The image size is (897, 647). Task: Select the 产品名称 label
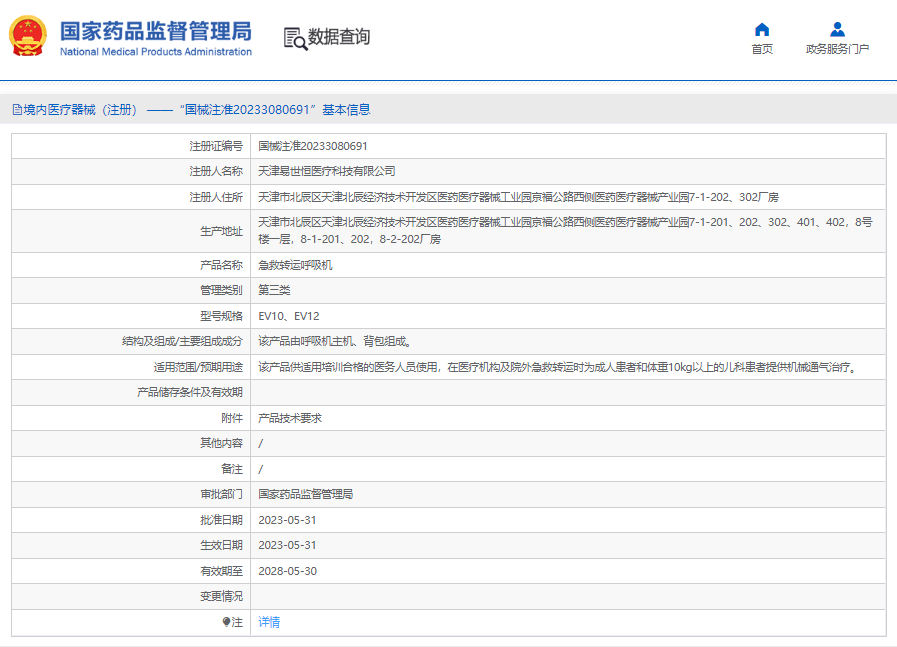point(221,265)
